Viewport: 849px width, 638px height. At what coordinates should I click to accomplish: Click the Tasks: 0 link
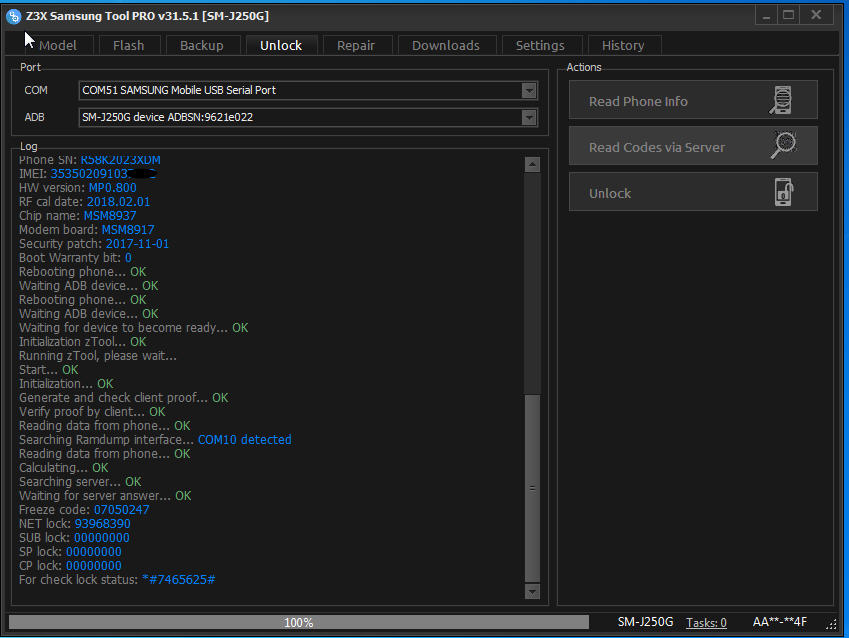706,623
